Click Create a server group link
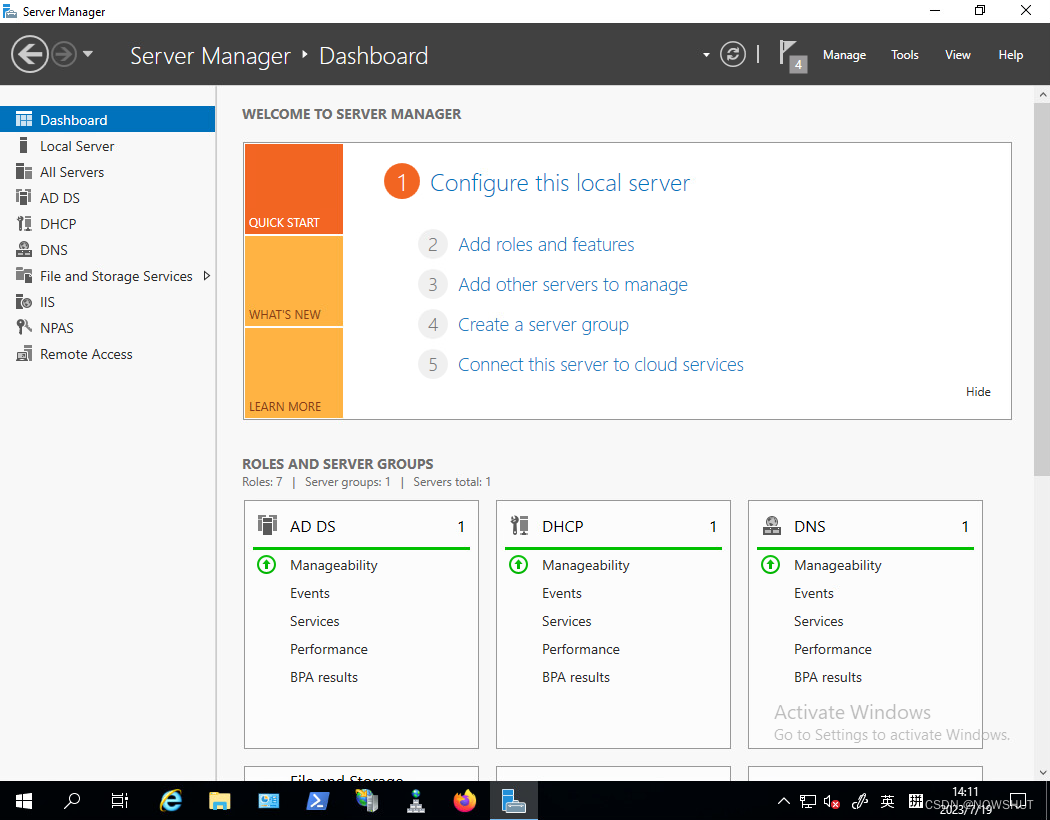 [x=543, y=325]
